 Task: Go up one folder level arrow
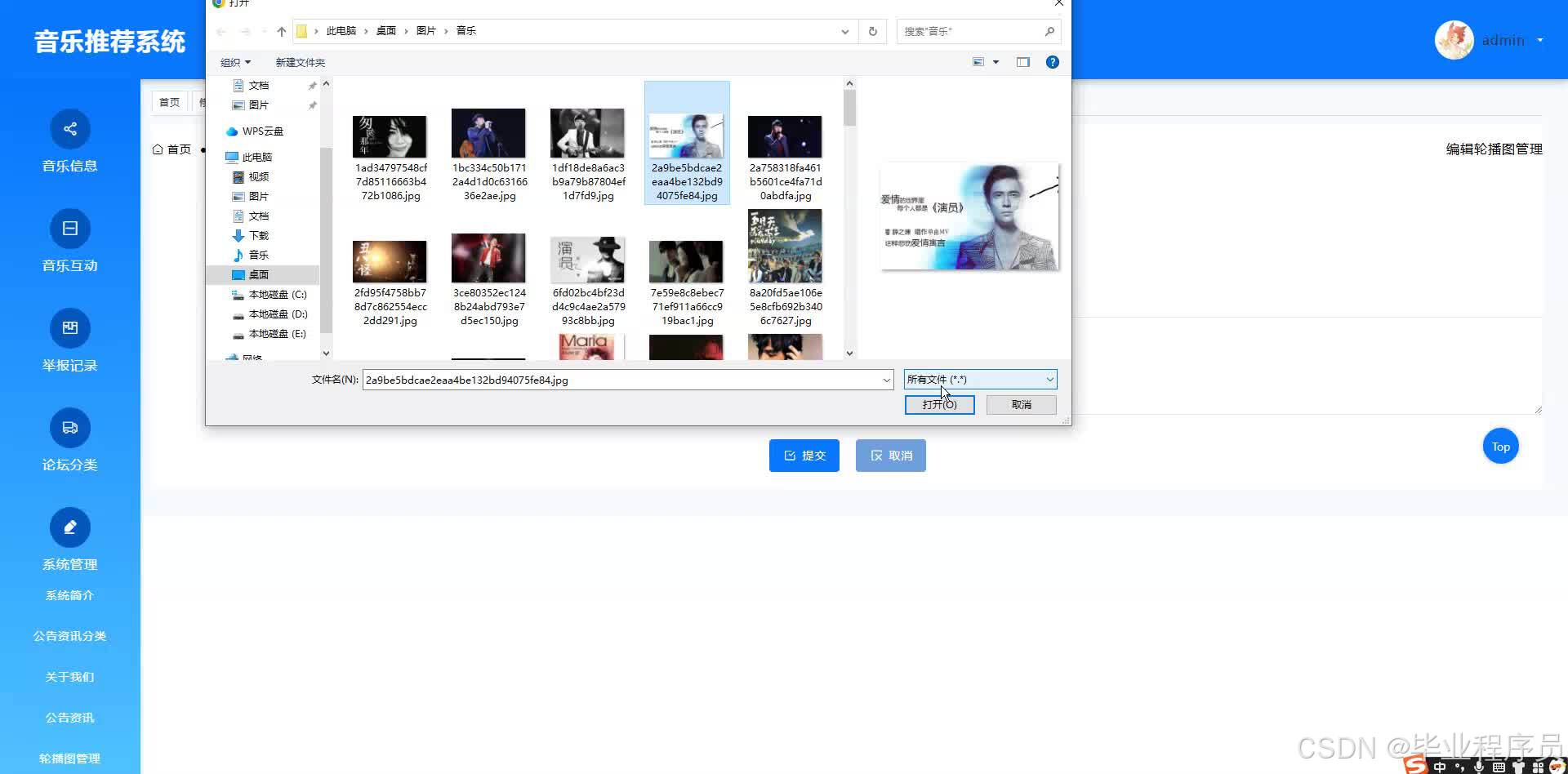(282, 31)
